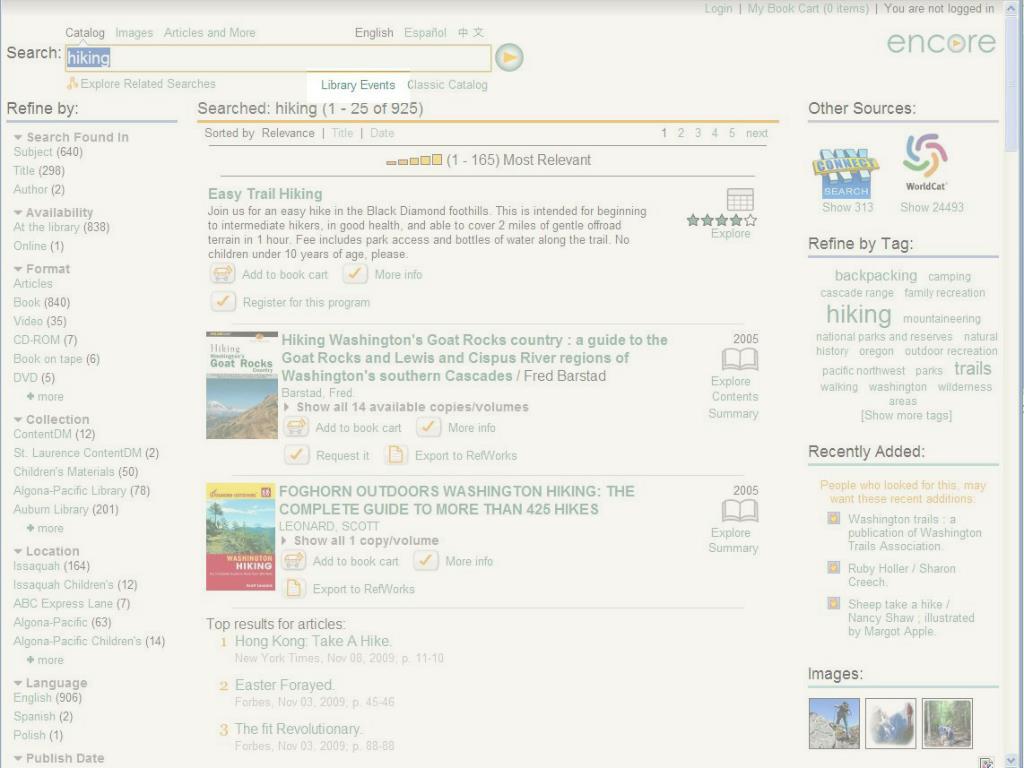Go to results page 2
The height and width of the screenshot is (768, 1024).
pos(680,133)
